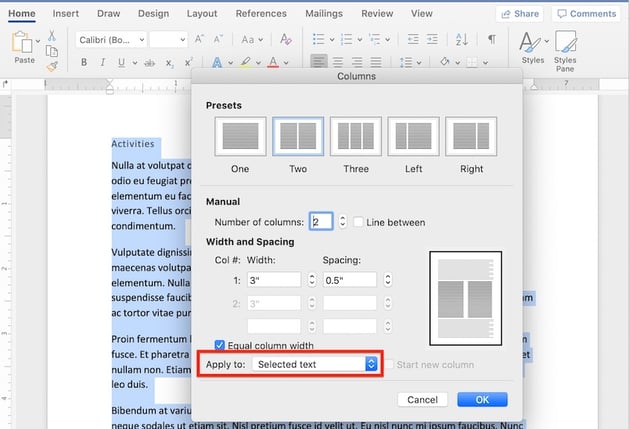Viewport: 630px width, 429px height.
Task: Open the Comments button
Action: click(587, 14)
